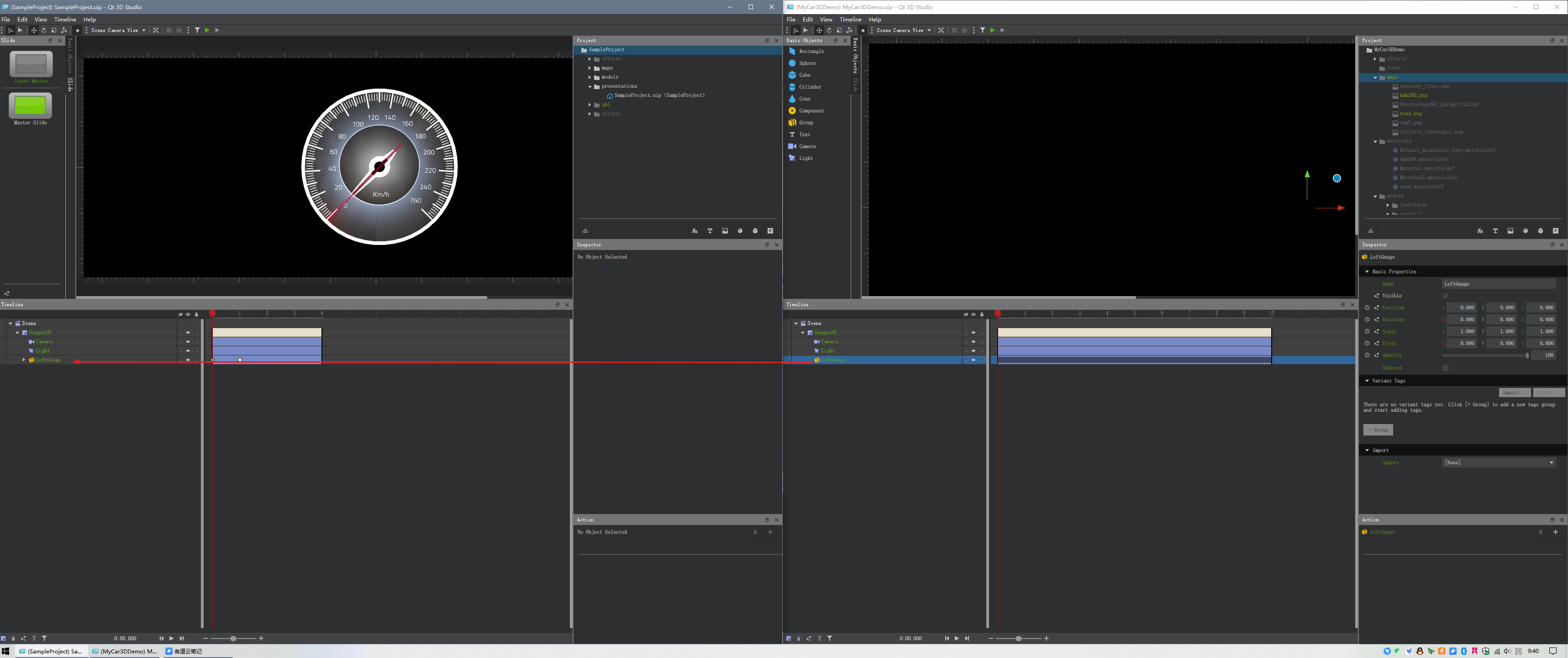1568x658 pixels.
Task: Open Timeline menu in SampleProject window
Action: coord(65,20)
